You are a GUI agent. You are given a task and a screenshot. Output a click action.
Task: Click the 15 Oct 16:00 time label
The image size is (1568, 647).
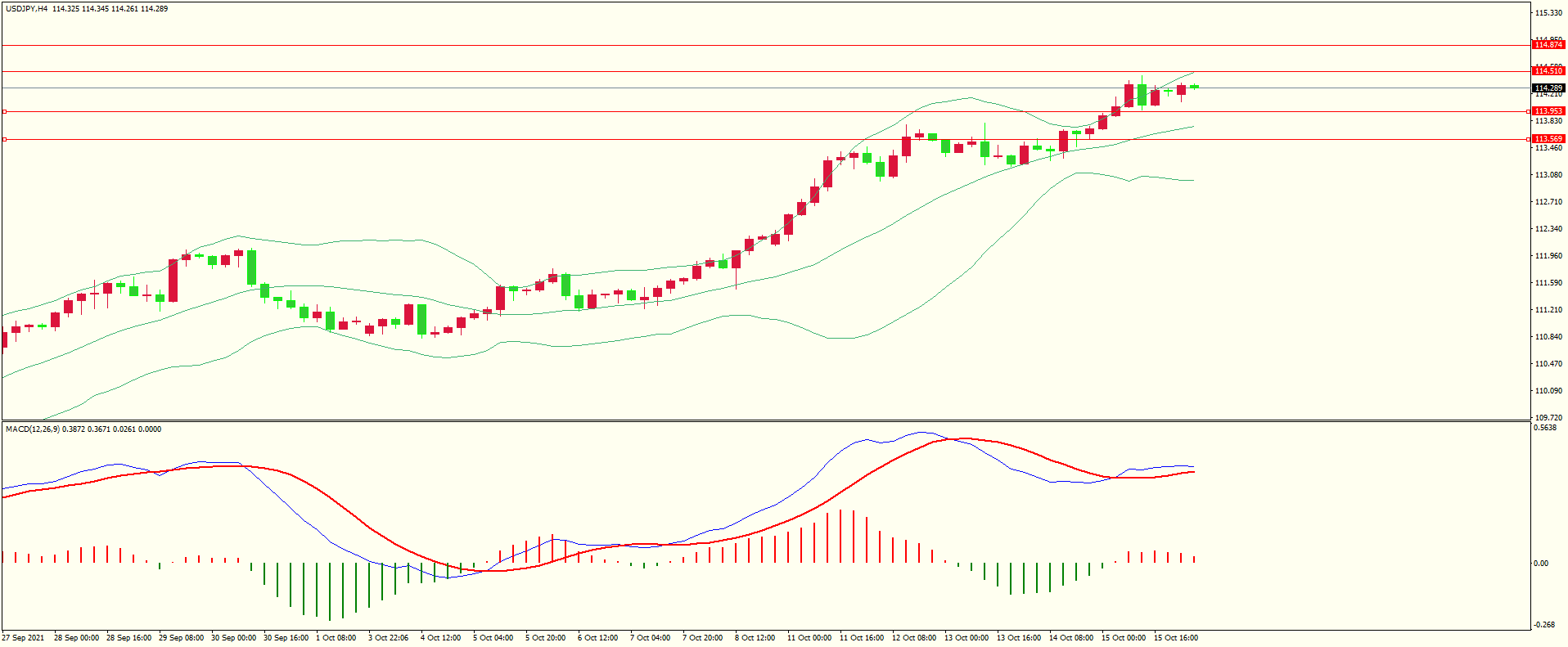(x=1175, y=638)
